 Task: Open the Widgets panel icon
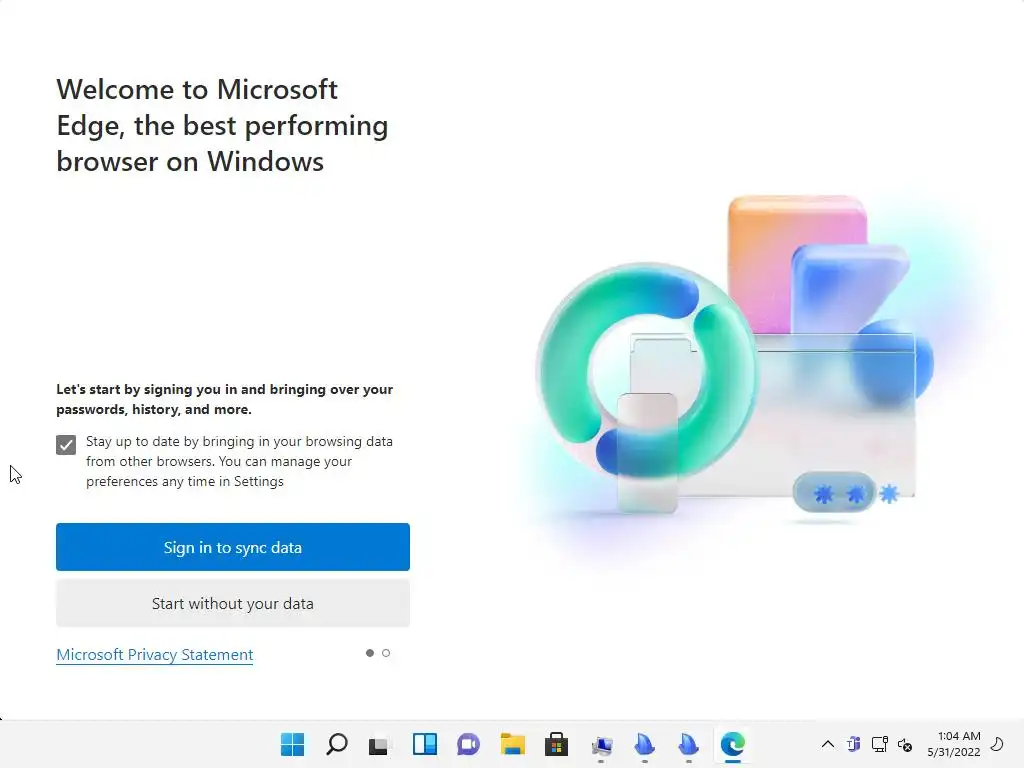424,744
